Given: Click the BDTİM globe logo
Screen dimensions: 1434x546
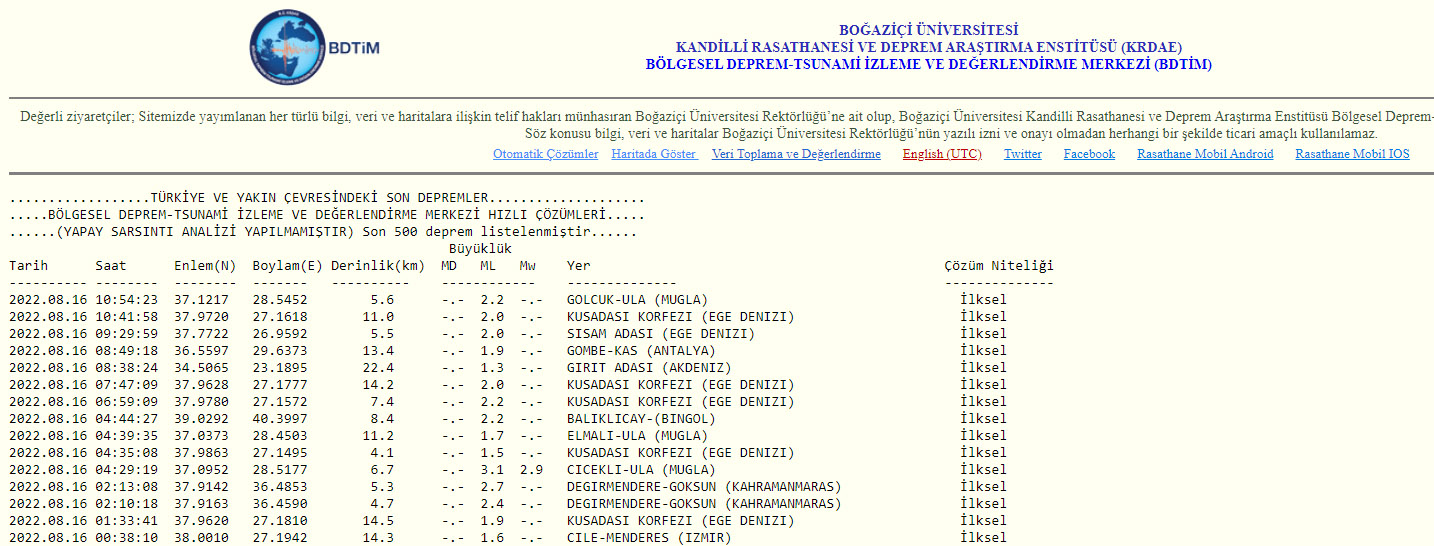Looking at the screenshot, I should point(289,48).
